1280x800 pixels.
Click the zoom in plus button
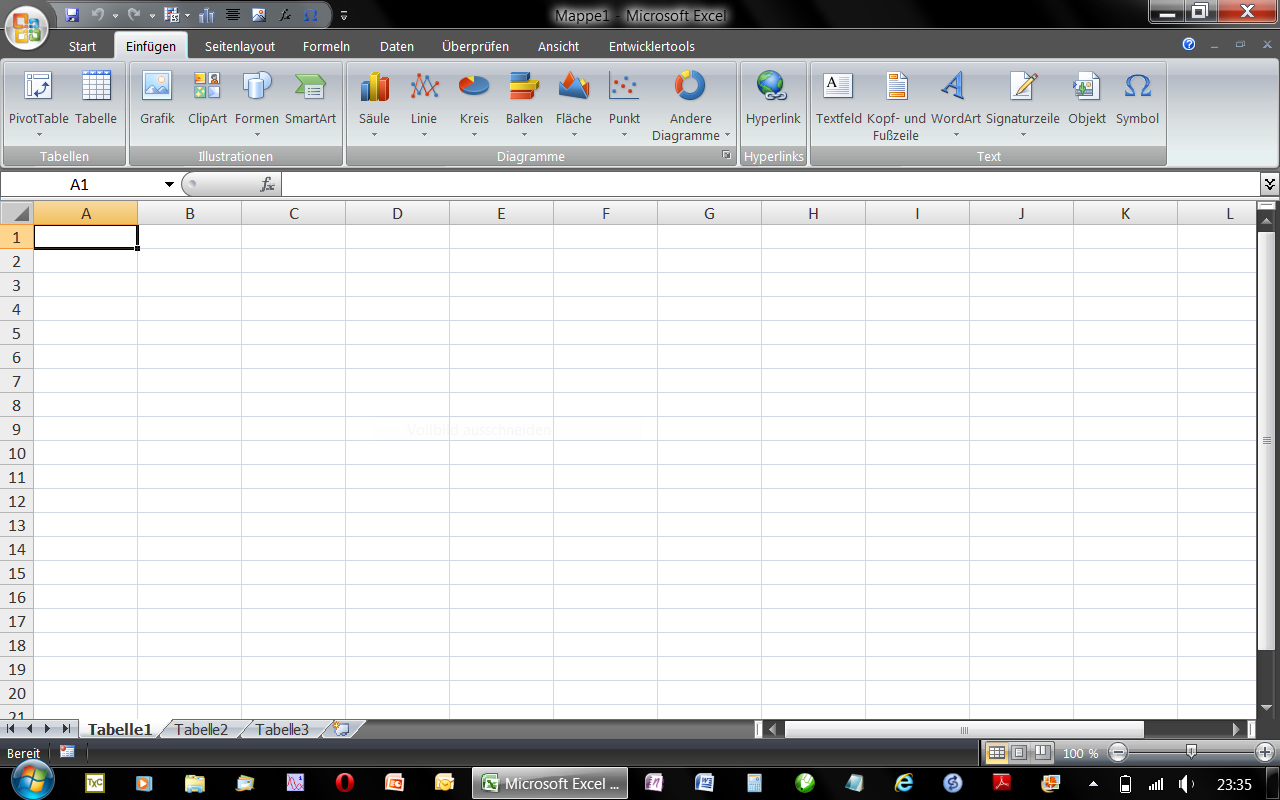(x=1265, y=752)
